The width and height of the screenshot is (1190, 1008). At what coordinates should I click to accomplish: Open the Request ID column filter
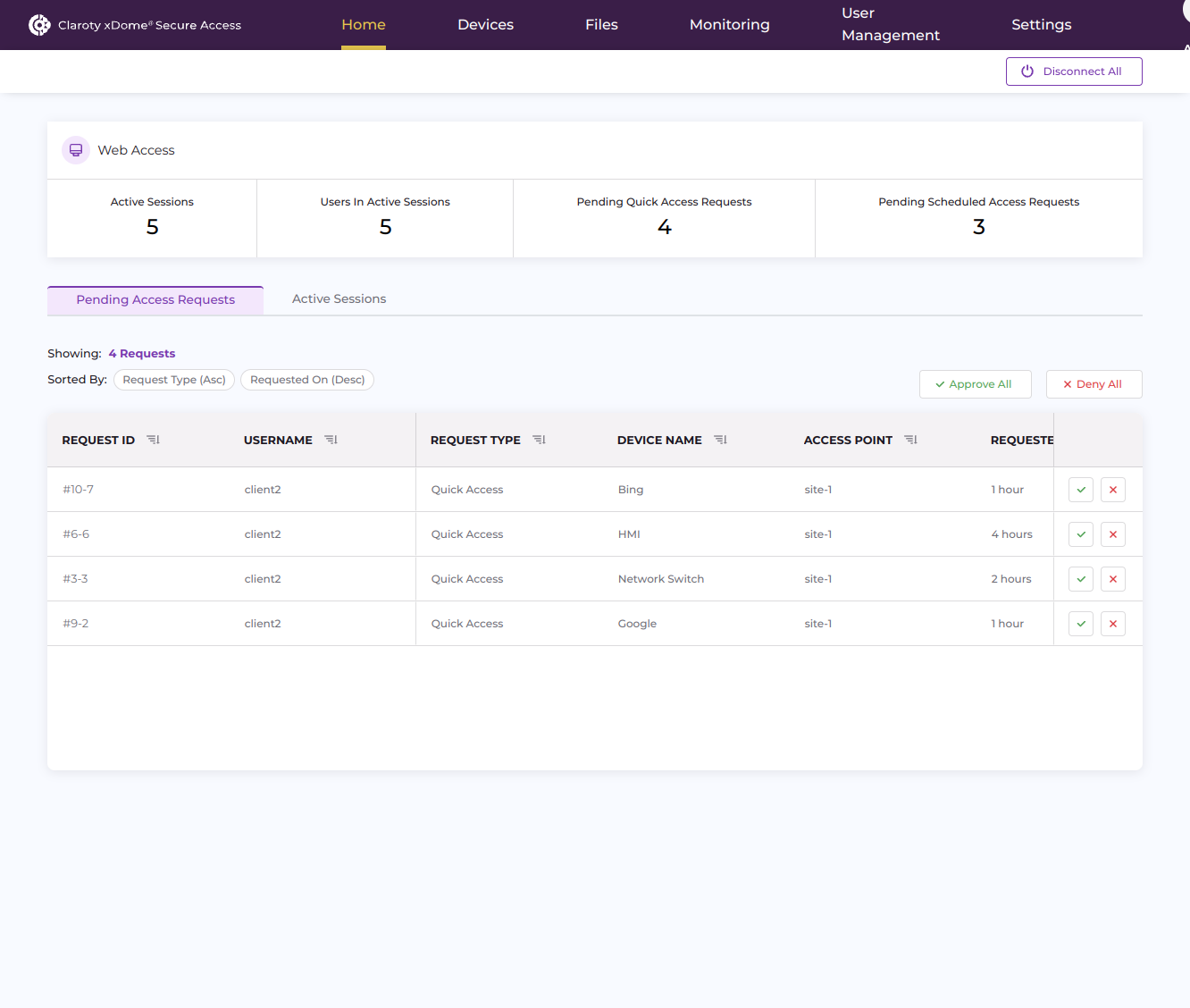point(153,440)
